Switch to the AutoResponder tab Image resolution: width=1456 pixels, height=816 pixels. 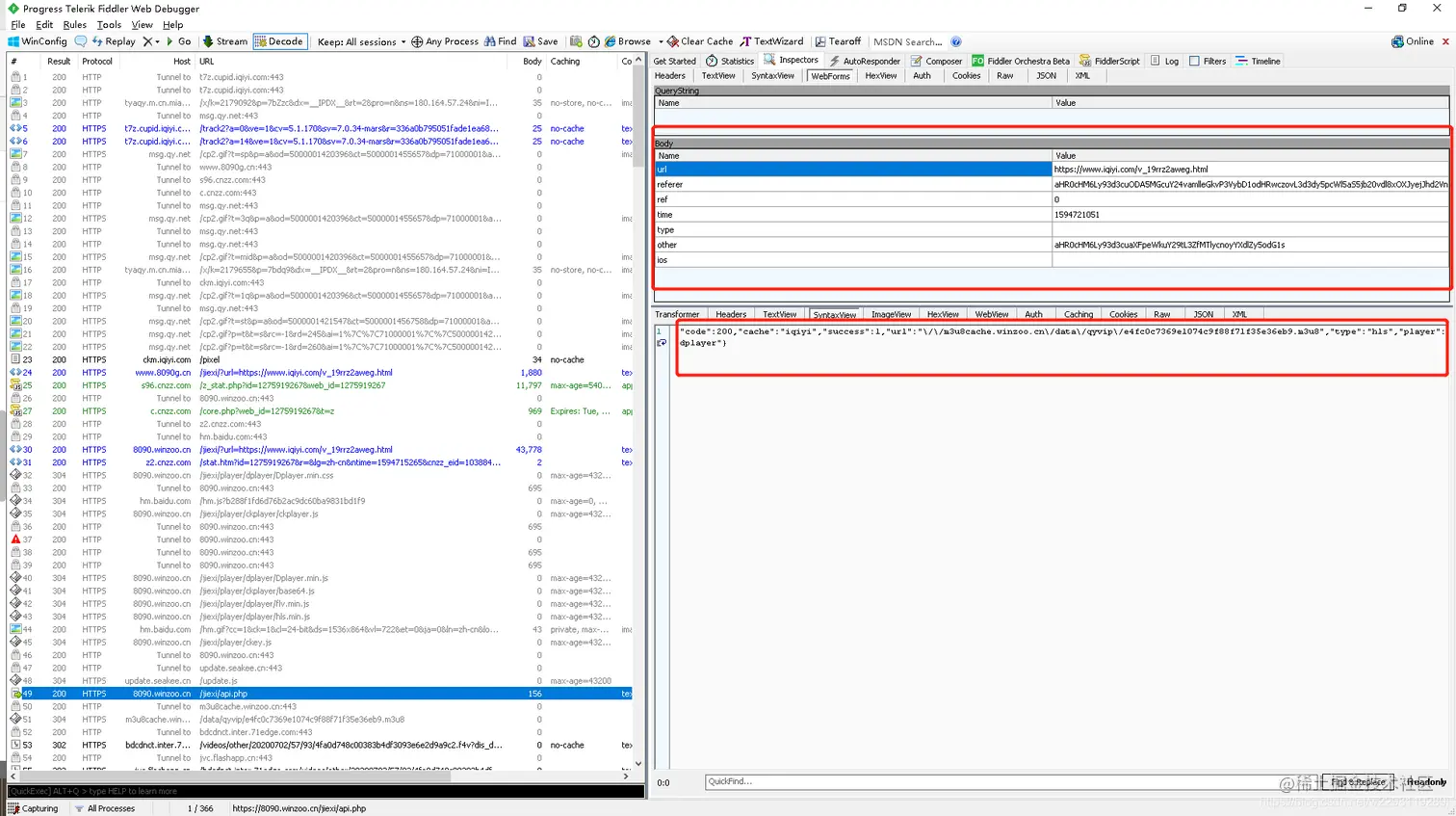click(x=864, y=61)
